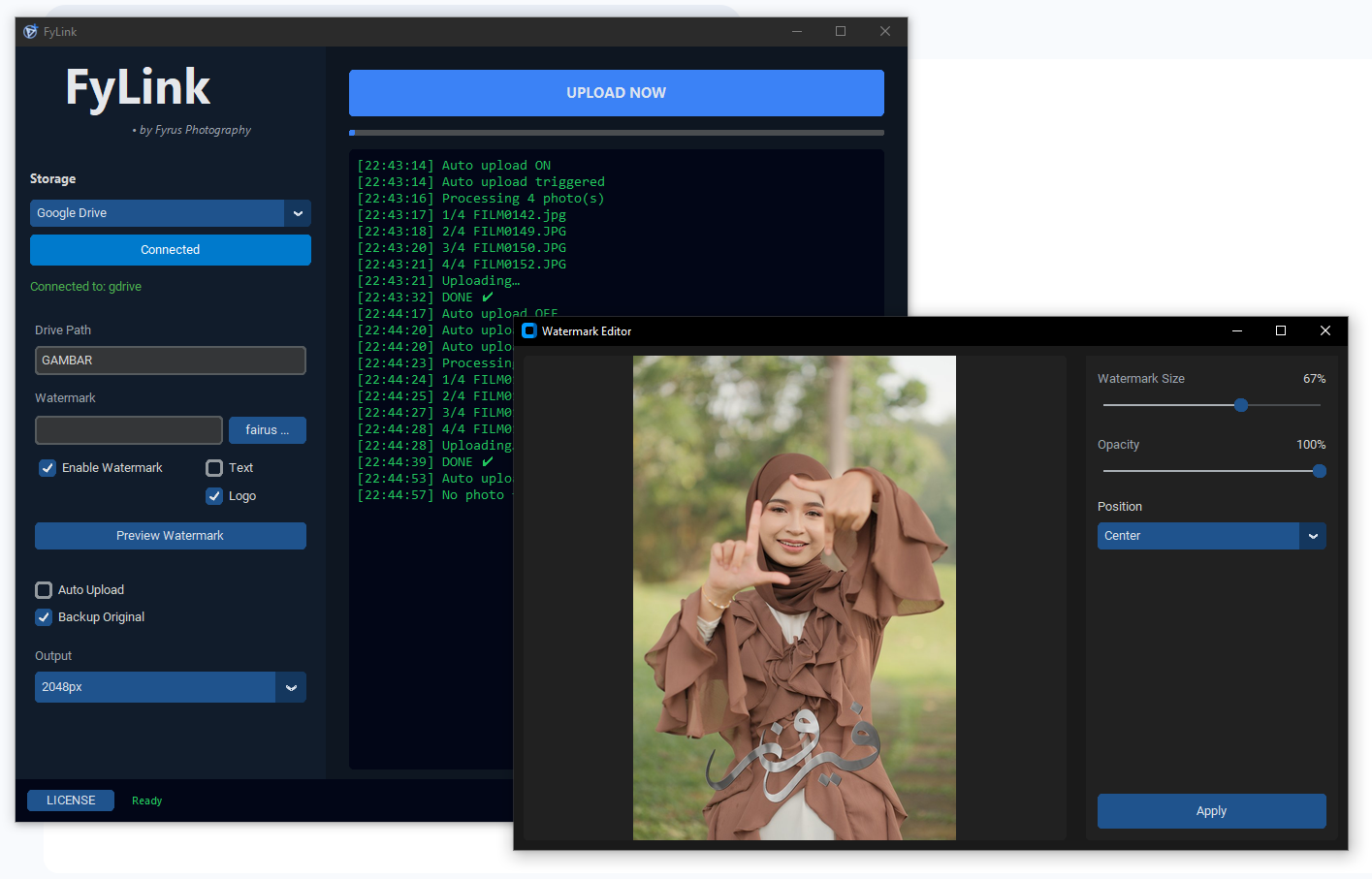Screen dimensions: 1372x879
Task: Click log line '2/4 FILM0149.JPG'
Action: point(462,232)
